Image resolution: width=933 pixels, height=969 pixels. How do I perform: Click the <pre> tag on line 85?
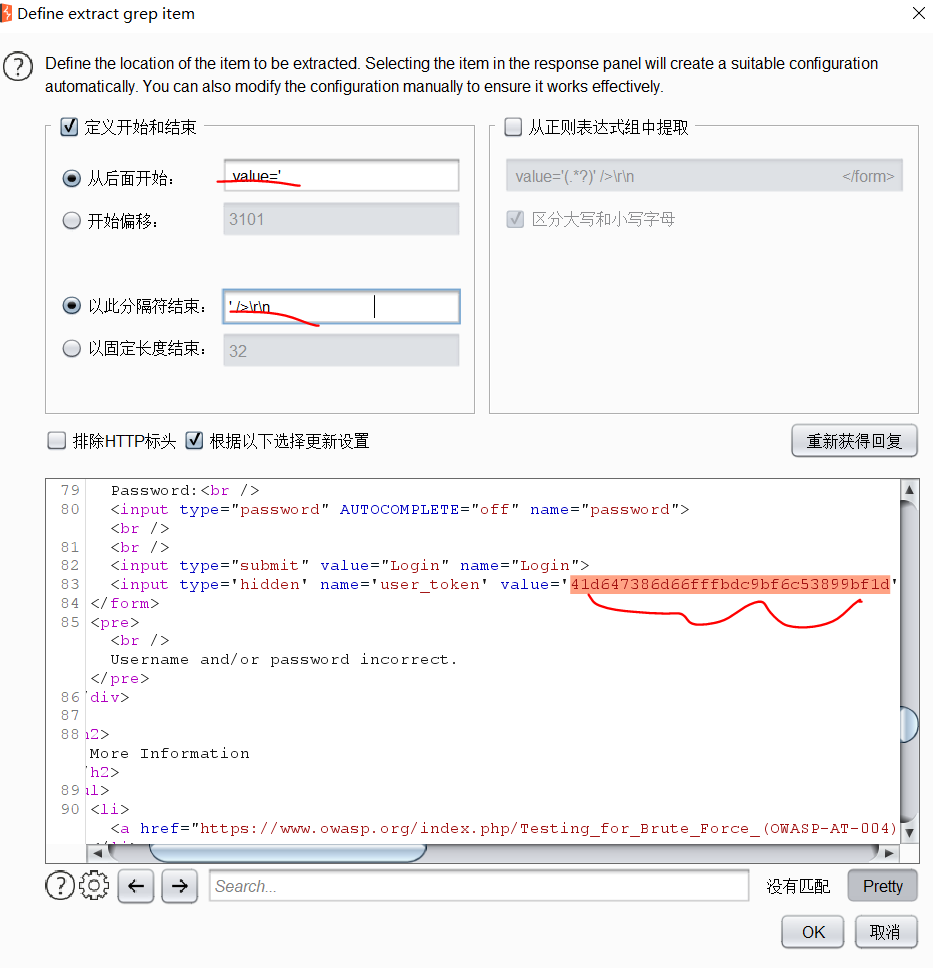pos(115,622)
